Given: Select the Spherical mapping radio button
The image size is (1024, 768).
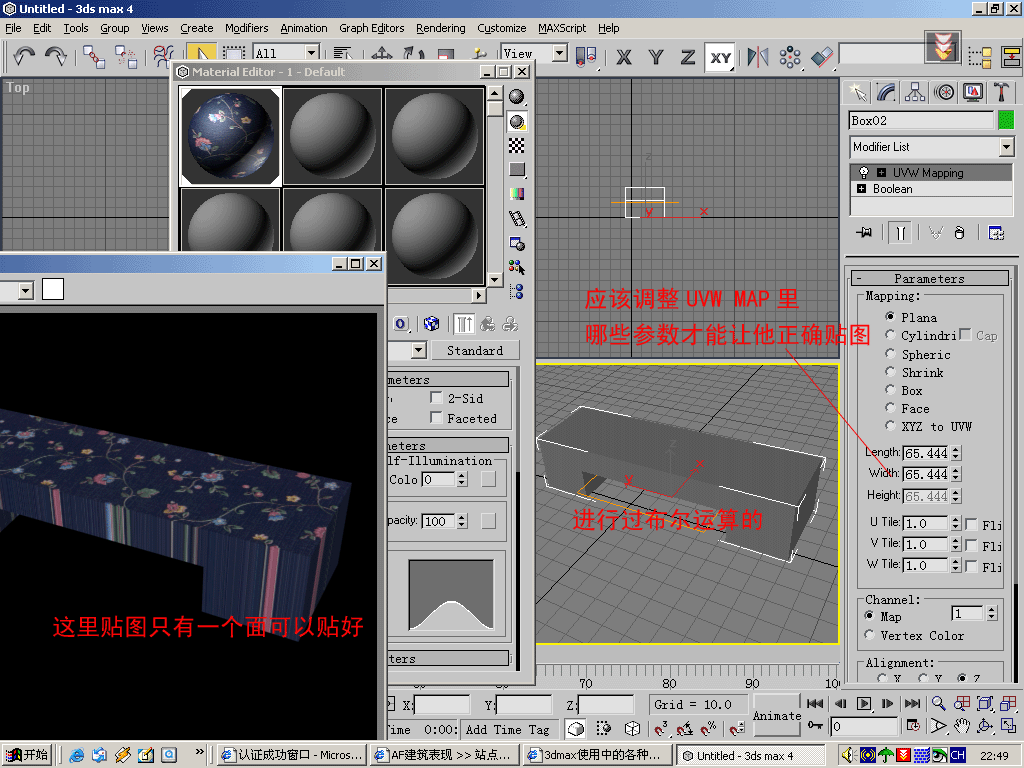Looking at the screenshot, I should click(889, 353).
